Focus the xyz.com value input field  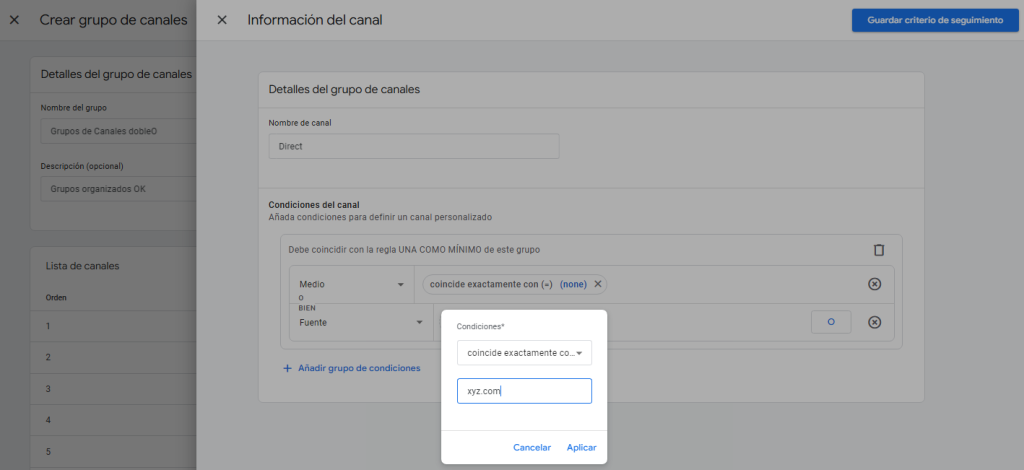(524, 391)
